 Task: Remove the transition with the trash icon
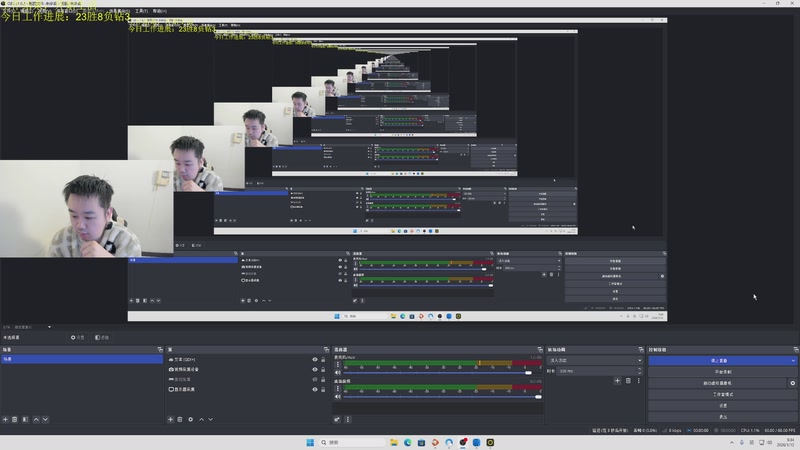point(628,381)
